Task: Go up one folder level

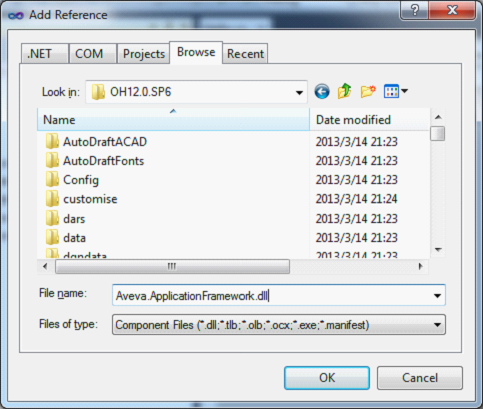Action: pos(345,91)
